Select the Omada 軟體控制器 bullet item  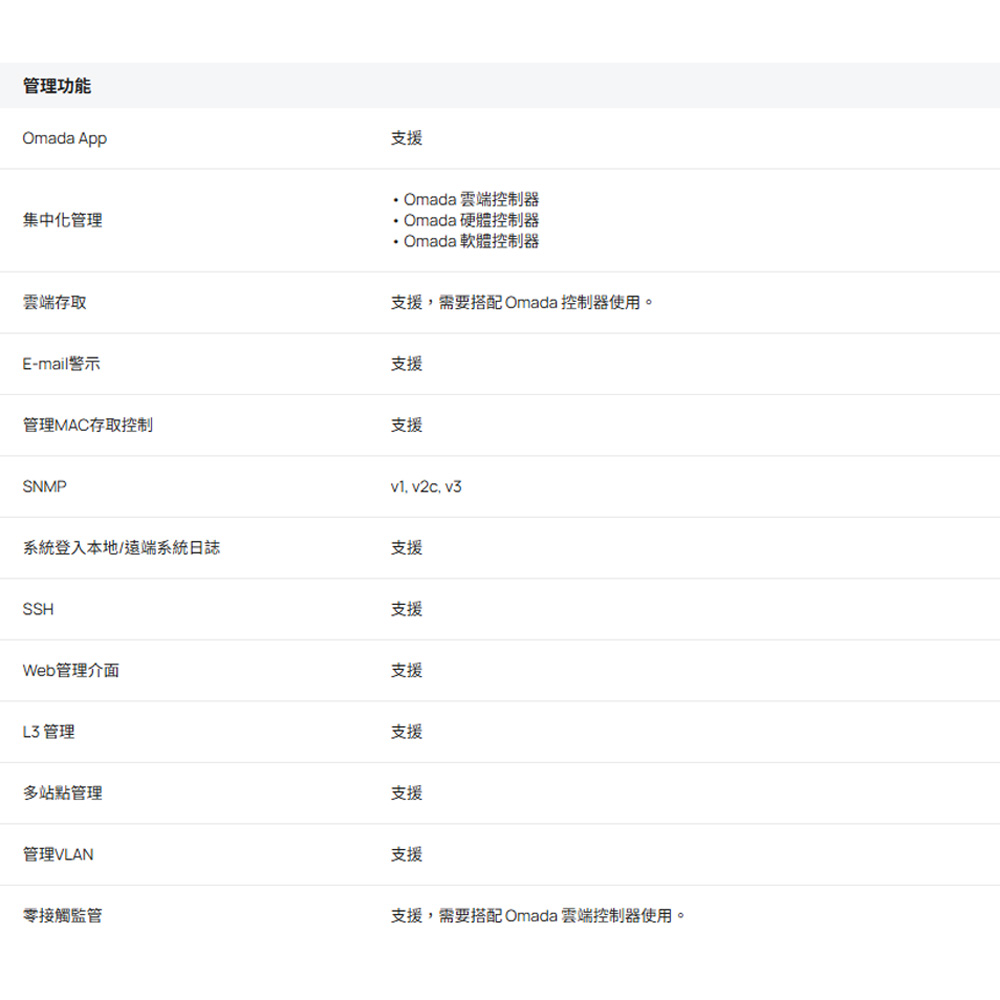(x=470, y=241)
